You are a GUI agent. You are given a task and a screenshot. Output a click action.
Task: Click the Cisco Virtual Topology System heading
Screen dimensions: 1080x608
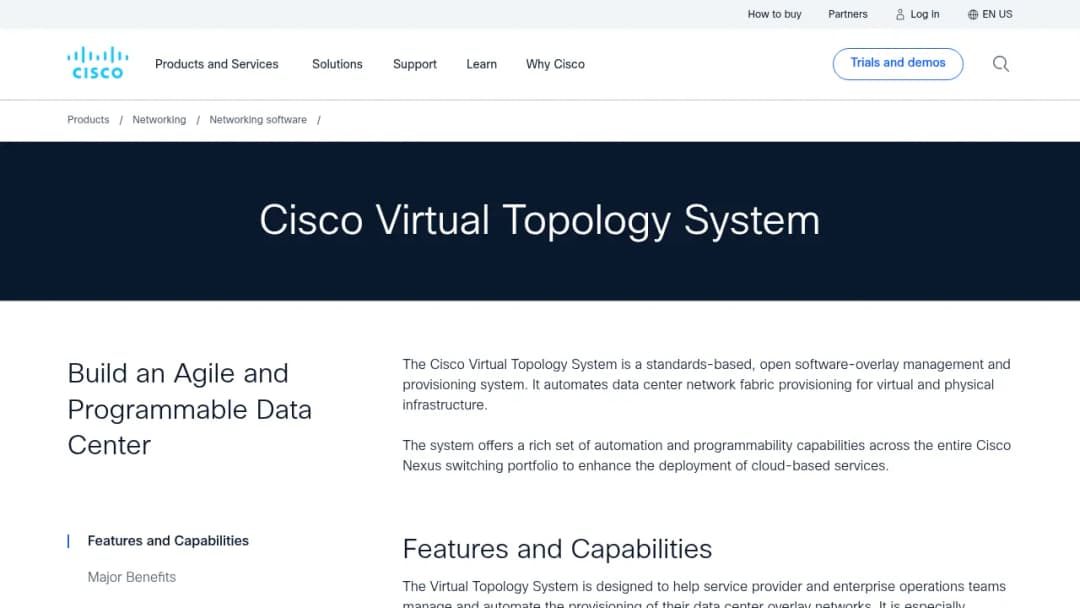(x=539, y=220)
